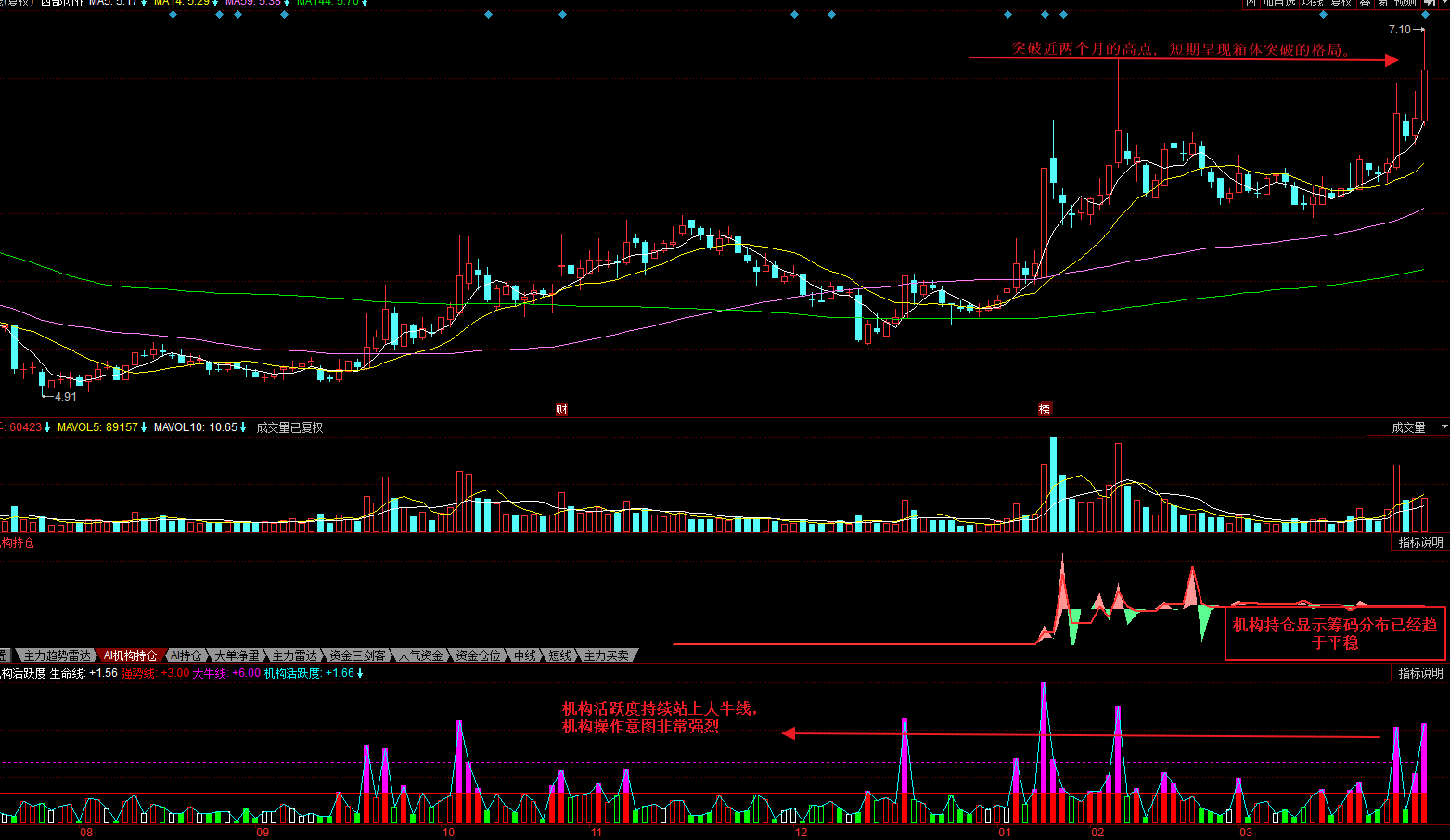
Task: Click the 11 month label on the date axis
Action: tap(597, 833)
